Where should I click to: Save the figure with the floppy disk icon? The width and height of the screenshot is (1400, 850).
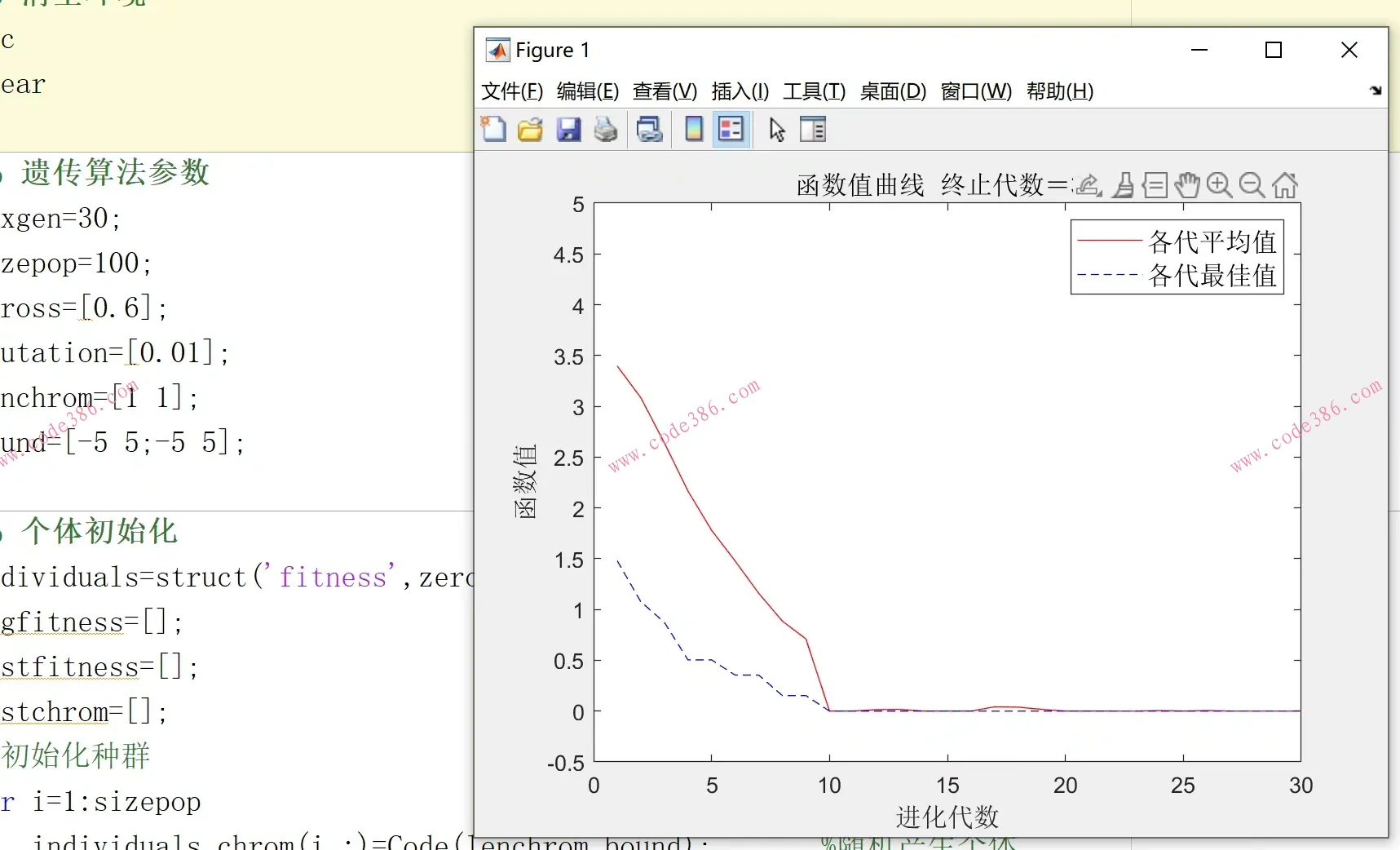coord(568,129)
